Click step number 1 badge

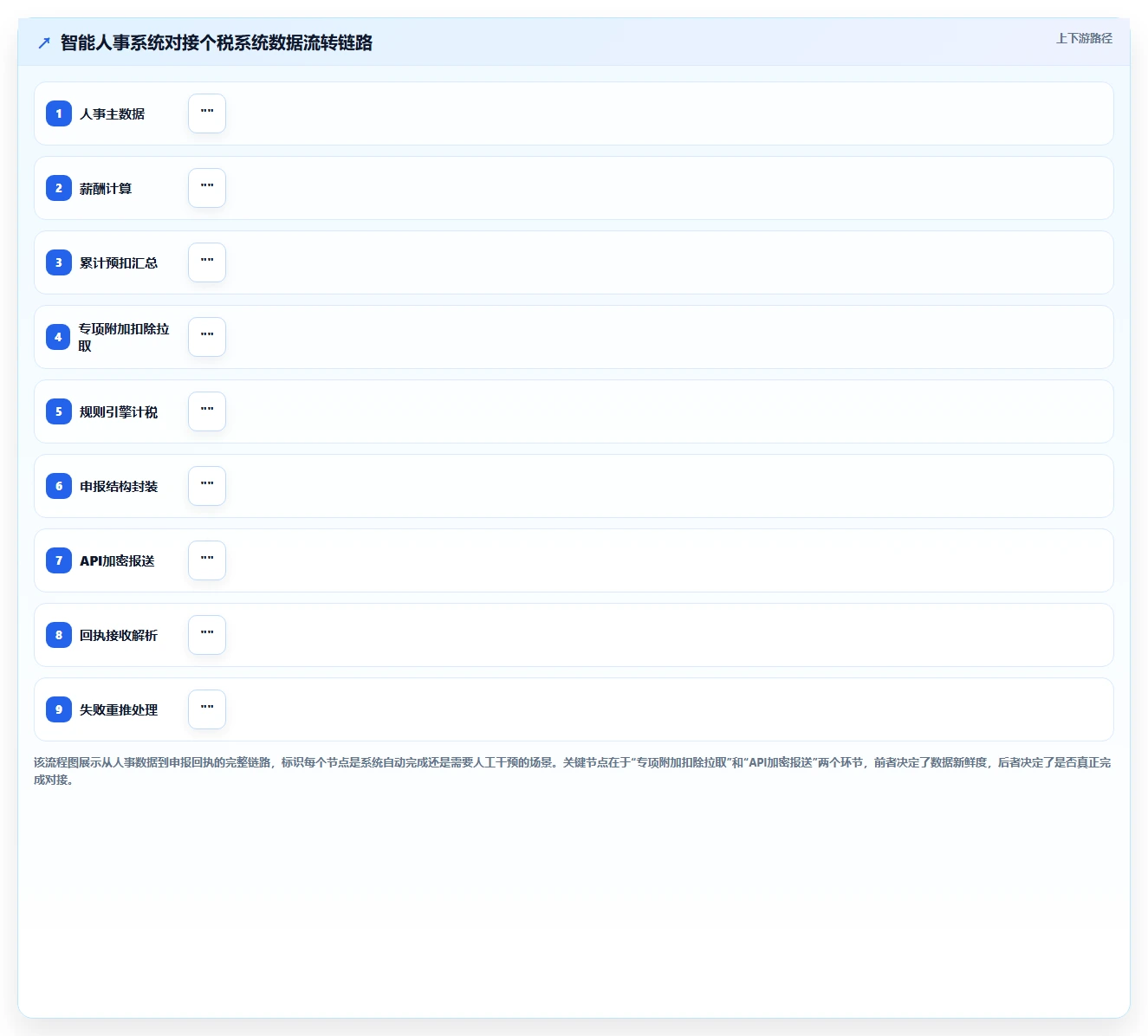[59, 113]
